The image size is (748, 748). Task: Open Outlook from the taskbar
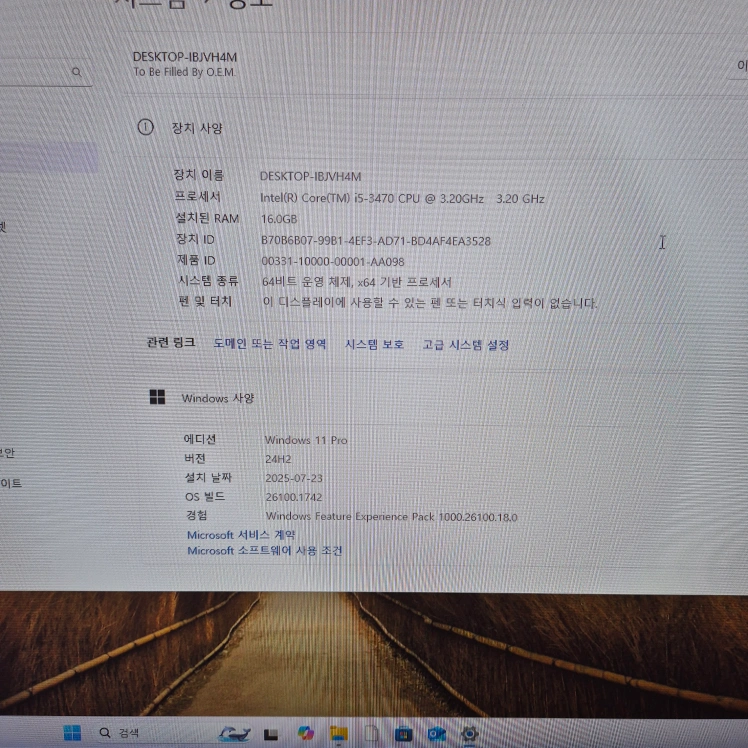[x=436, y=734]
